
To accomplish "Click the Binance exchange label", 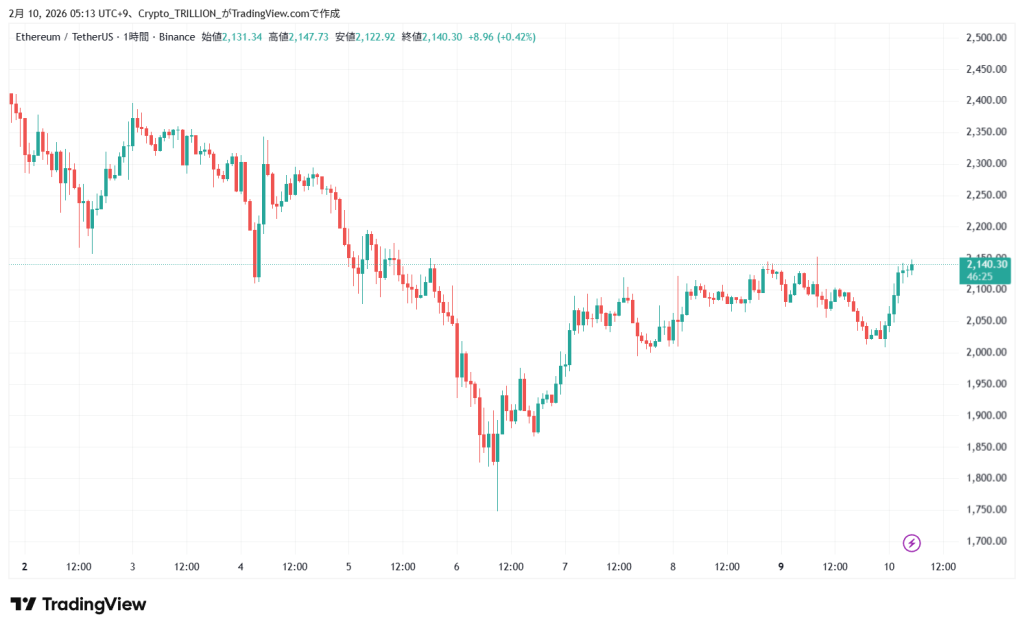I will click(175, 37).
